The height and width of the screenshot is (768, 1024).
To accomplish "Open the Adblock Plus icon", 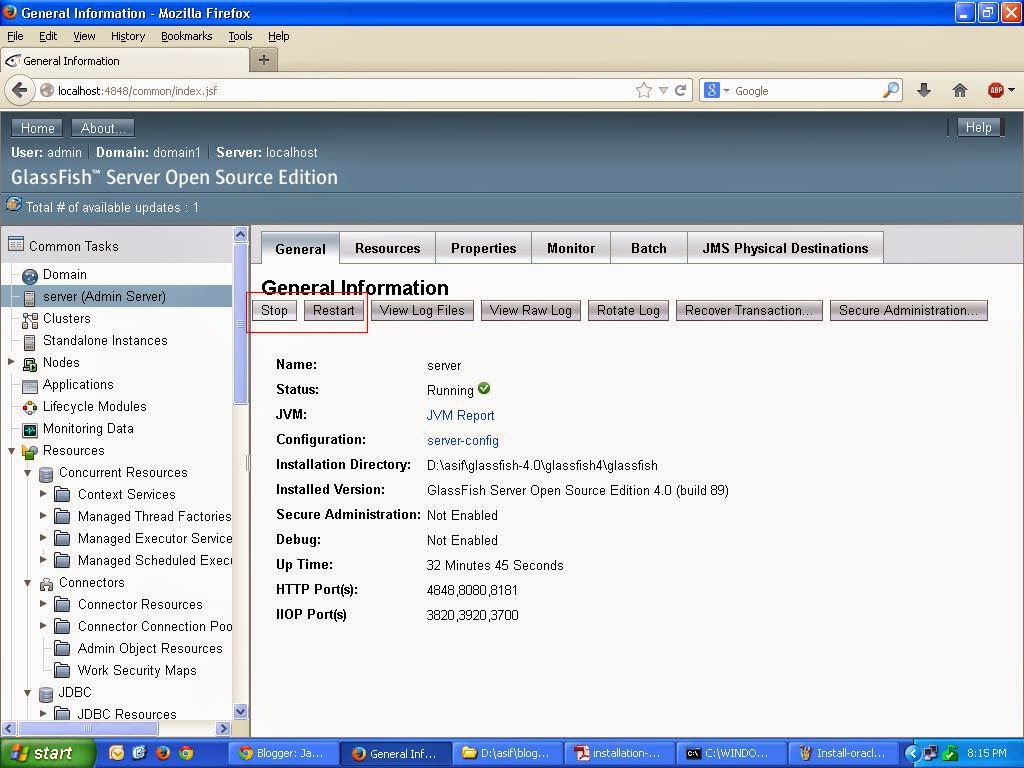I will click(995, 90).
